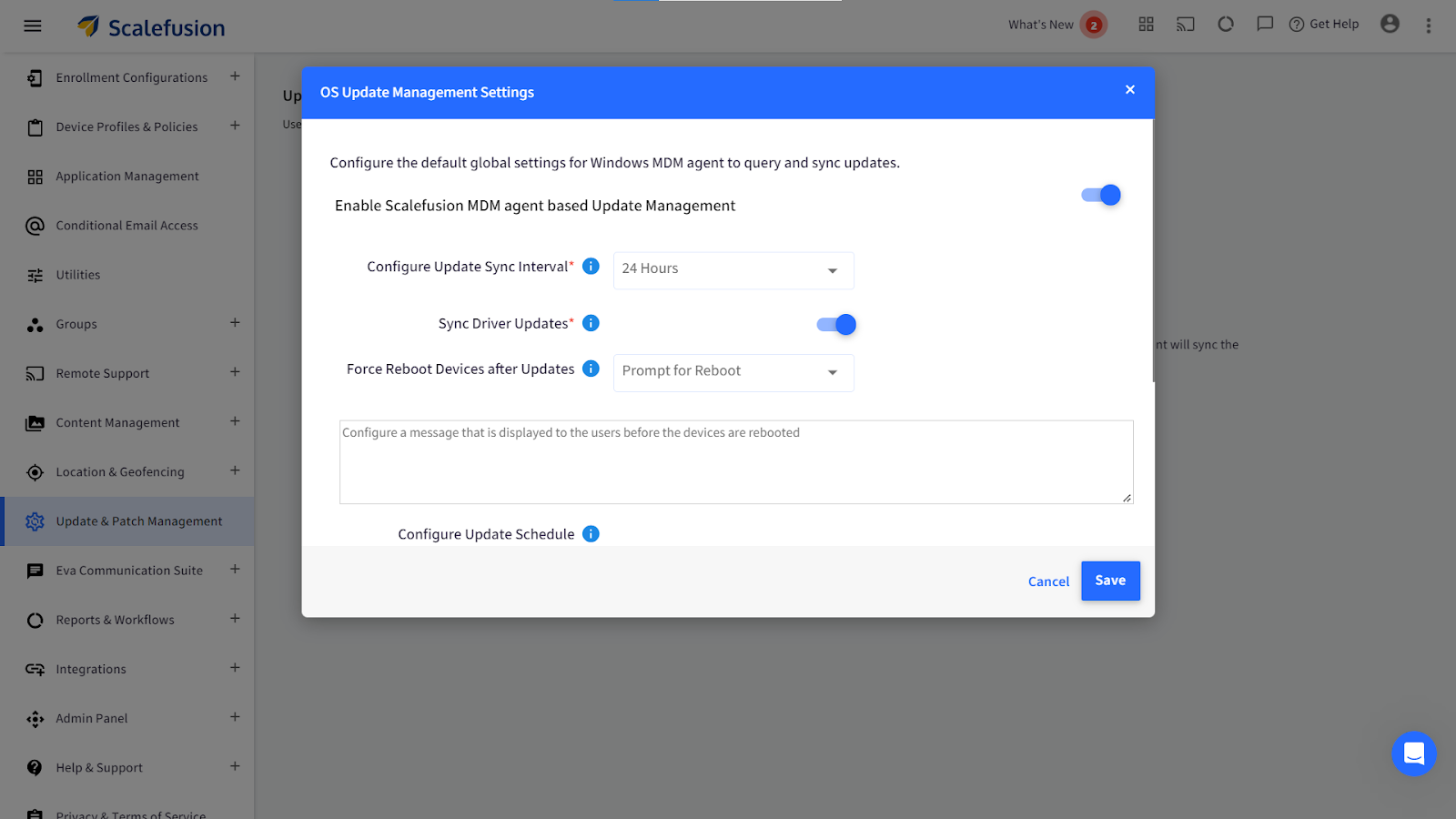
Task: Click info icon for Configure Update Schedule
Action: pos(591,534)
